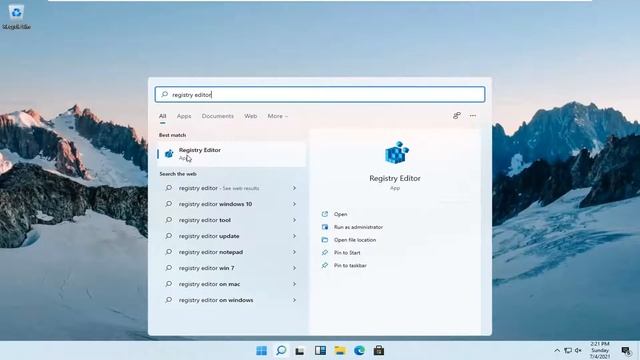Expand 'registry editor on windows' chevron
This screenshot has height=360, width=640.
pyautogui.click(x=294, y=300)
